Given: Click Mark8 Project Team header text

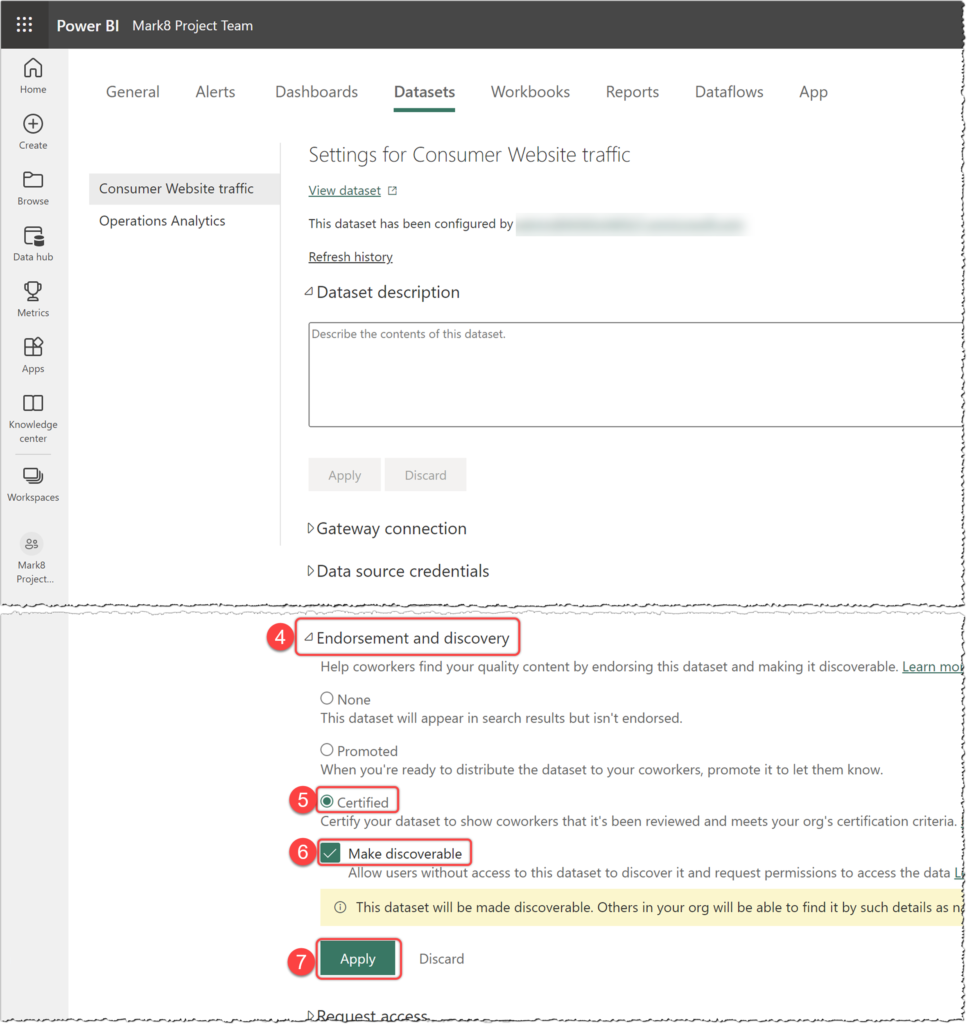Looking at the screenshot, I should 193,25.
